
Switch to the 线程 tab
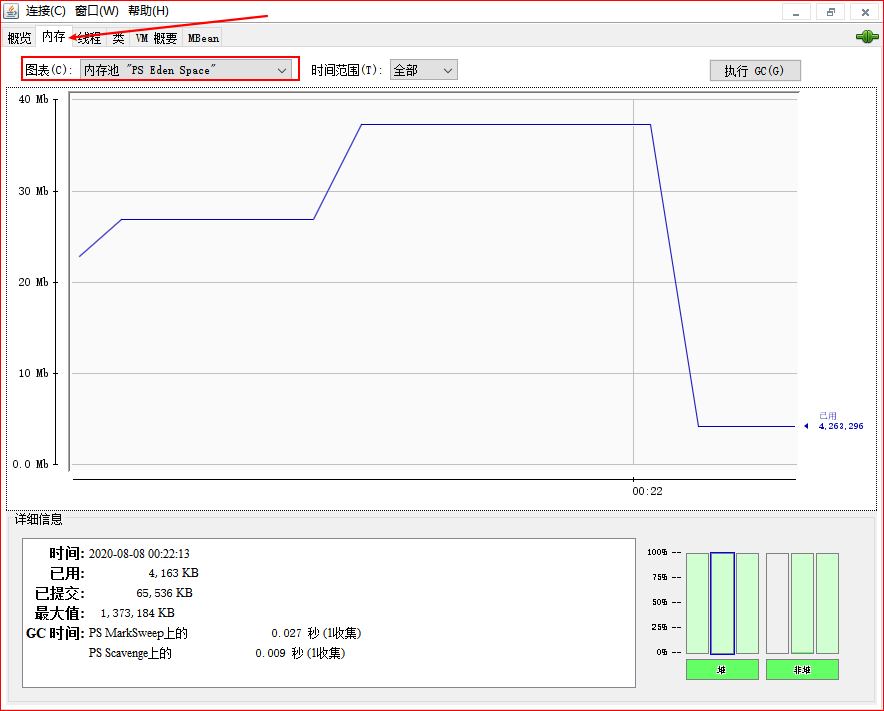pyautogui.click(x=90, y=38)
